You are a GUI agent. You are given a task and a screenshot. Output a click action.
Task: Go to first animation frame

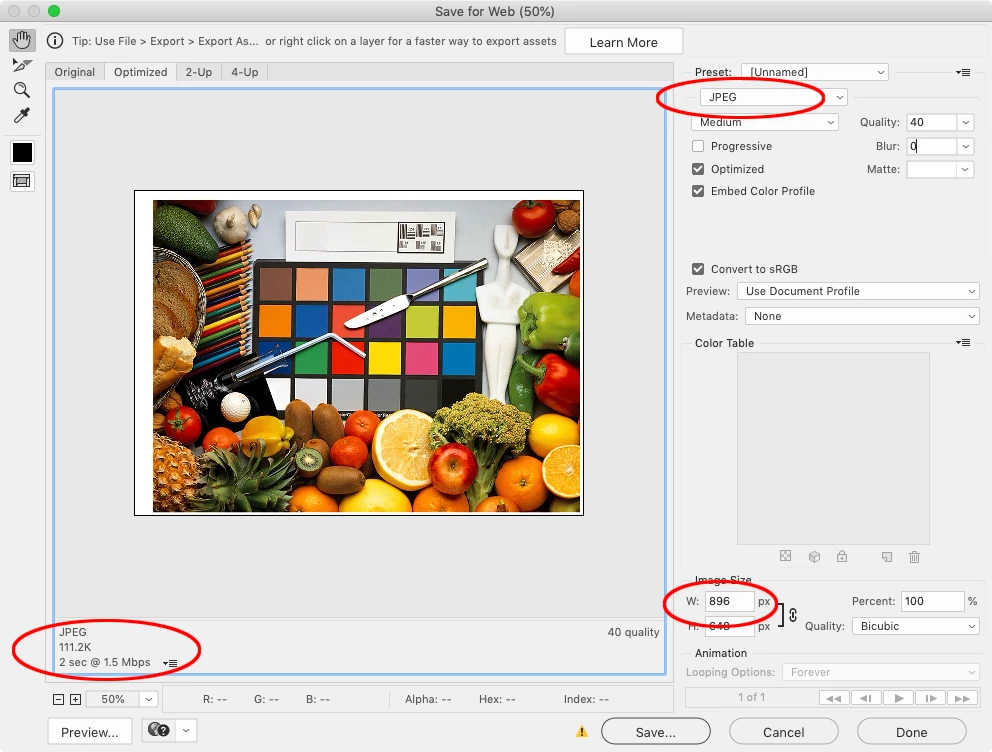834,698
